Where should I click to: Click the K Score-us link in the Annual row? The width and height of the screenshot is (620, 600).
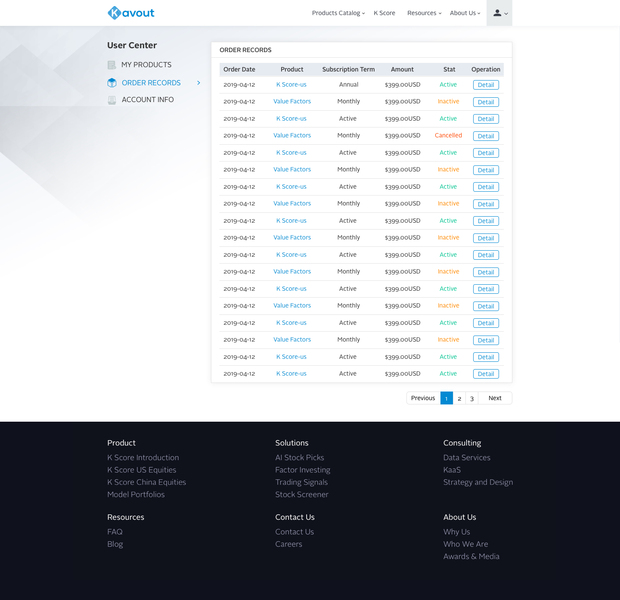pos(291,85)
